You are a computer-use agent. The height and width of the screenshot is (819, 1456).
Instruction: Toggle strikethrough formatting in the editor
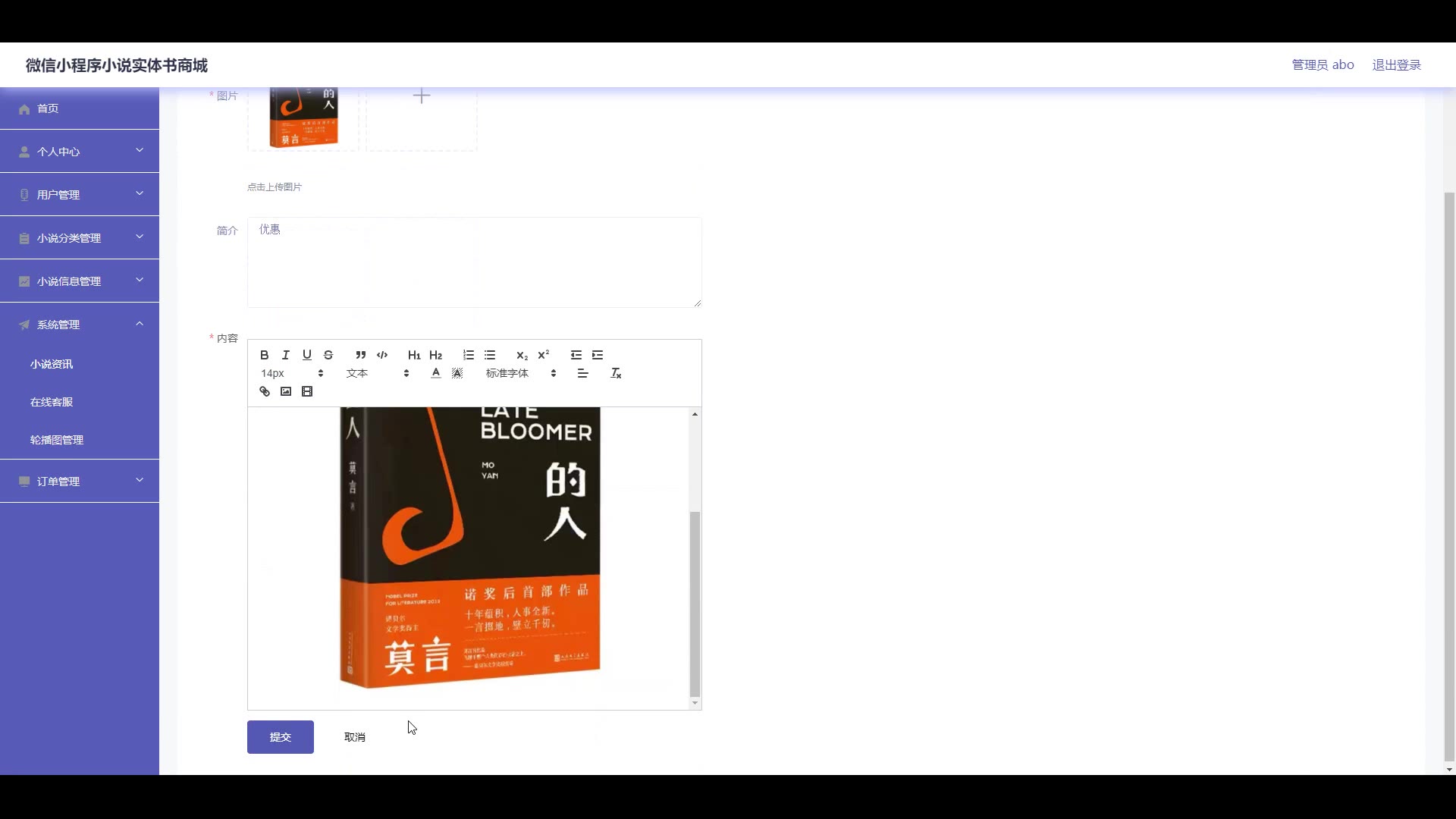click(x=328, y=355)
